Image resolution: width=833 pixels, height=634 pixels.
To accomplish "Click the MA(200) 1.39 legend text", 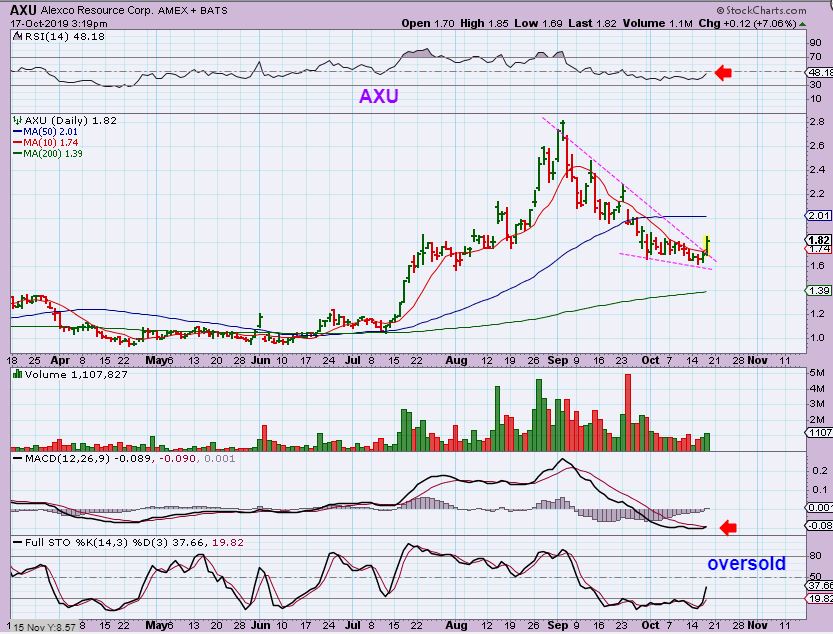I will 53,154.
